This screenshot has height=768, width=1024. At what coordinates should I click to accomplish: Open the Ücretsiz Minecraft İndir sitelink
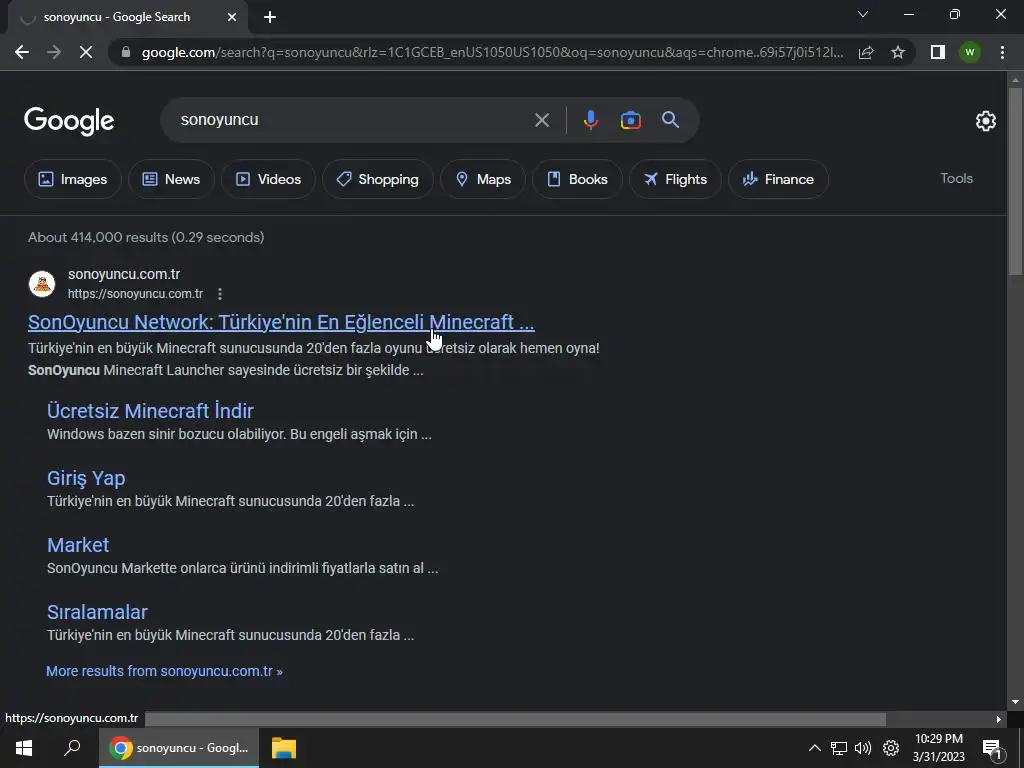pyautogui.click(x=150, y=411)
